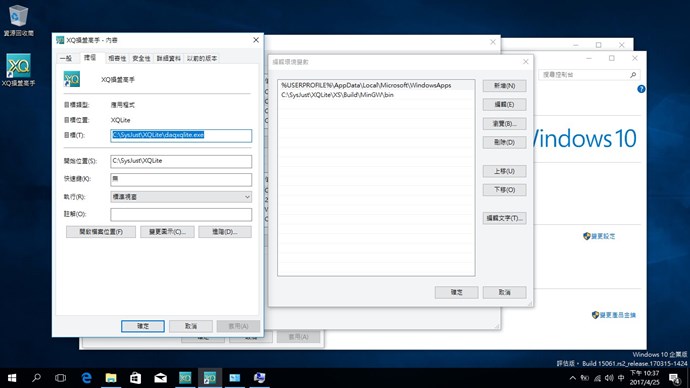Open the Action Center notification icon
This screenshot has width=690, height=388.
675,378
